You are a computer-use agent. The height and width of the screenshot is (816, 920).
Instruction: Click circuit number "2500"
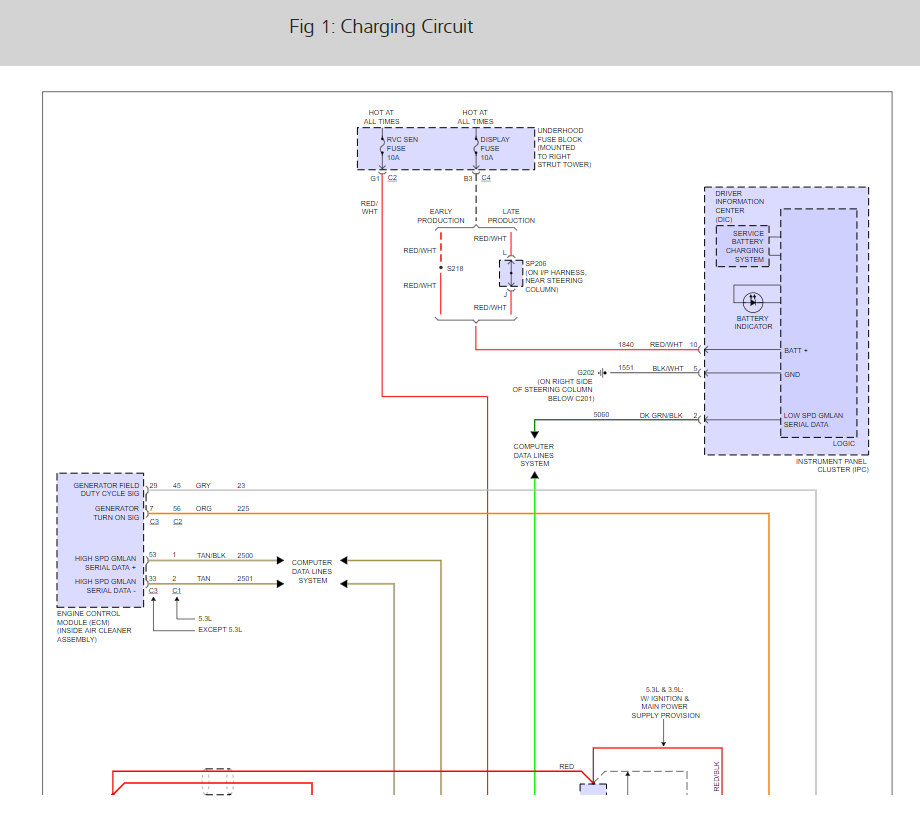(x=245, y=556)
